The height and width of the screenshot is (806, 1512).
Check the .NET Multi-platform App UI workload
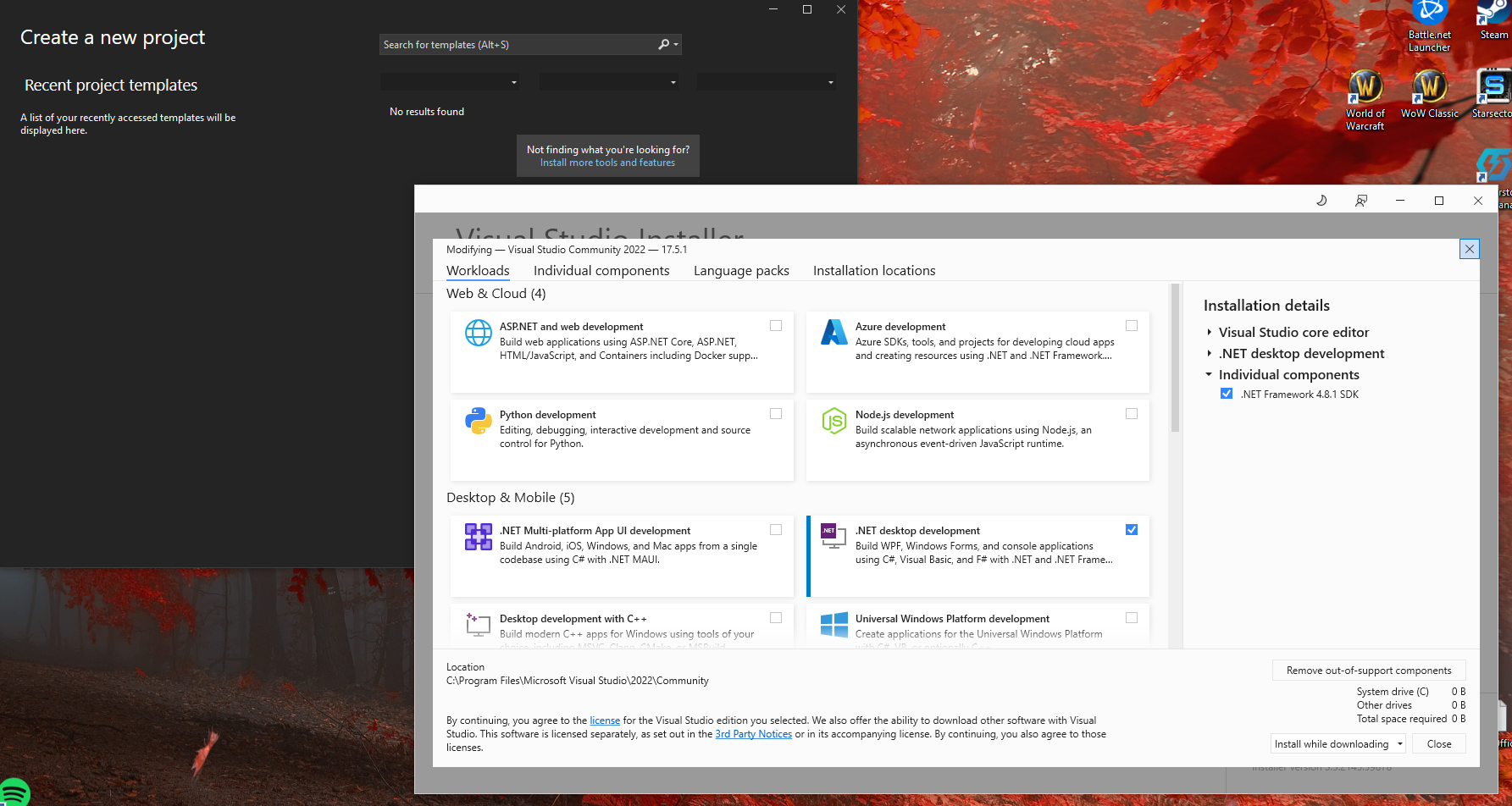click(776, 530)
